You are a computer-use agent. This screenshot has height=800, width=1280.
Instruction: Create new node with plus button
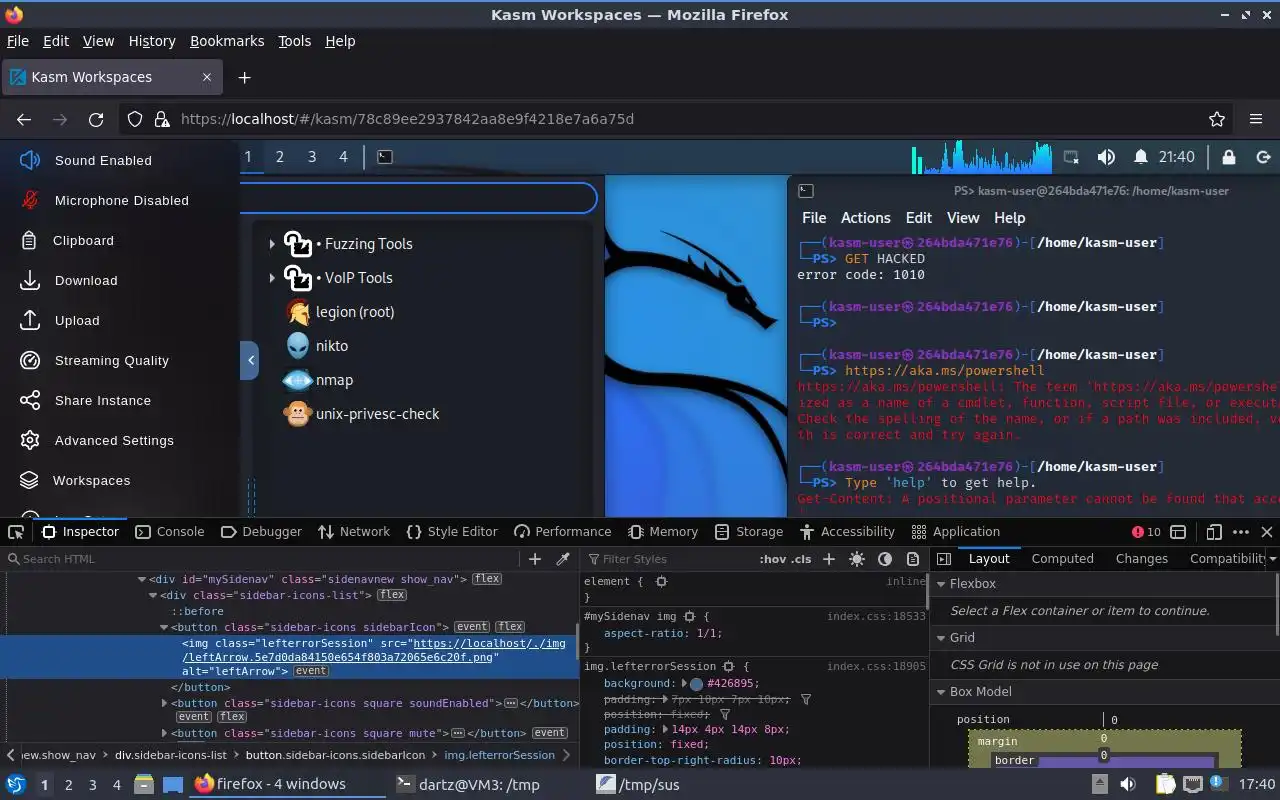(x=535, y=559)
